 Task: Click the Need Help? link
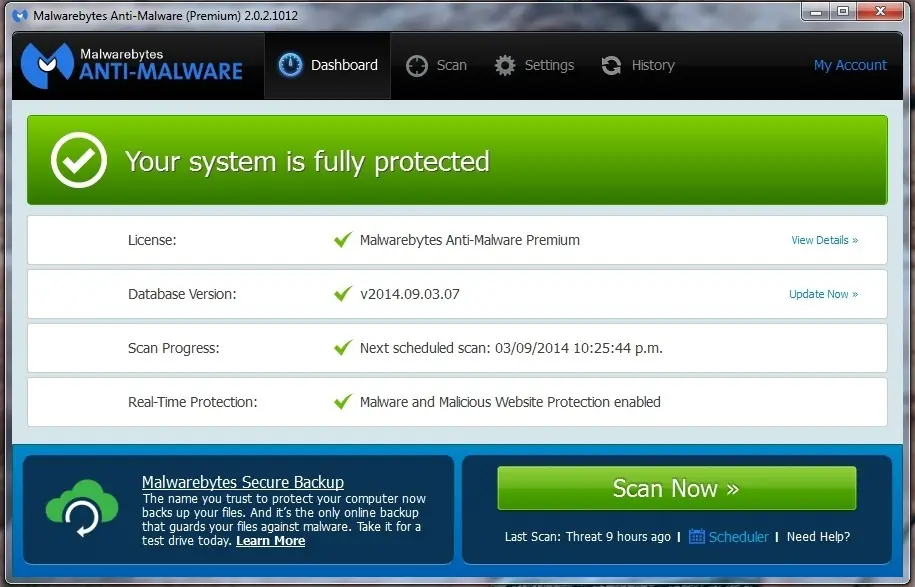(x=818, y=537)
